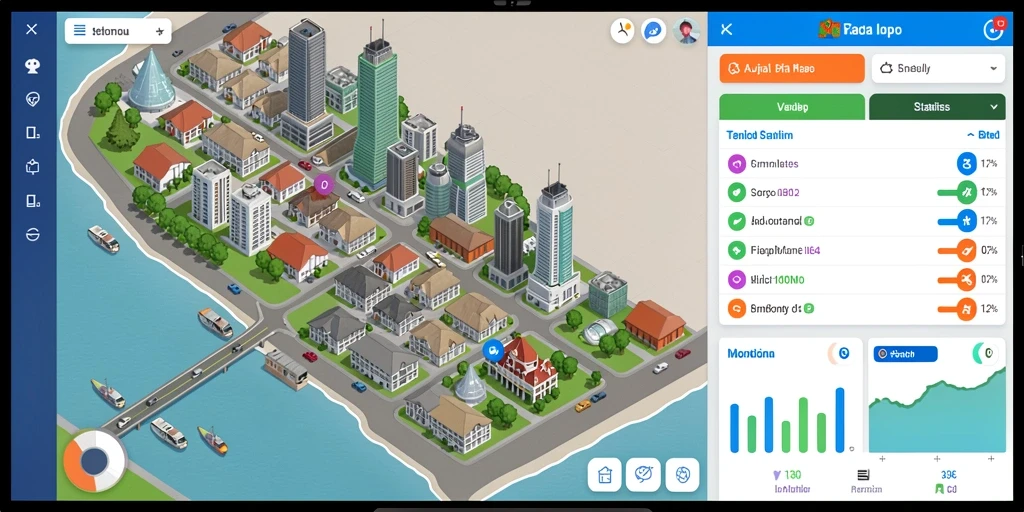Open the blue chat bubble icon
Screen dimensions: 1024x512
[653, 30]
